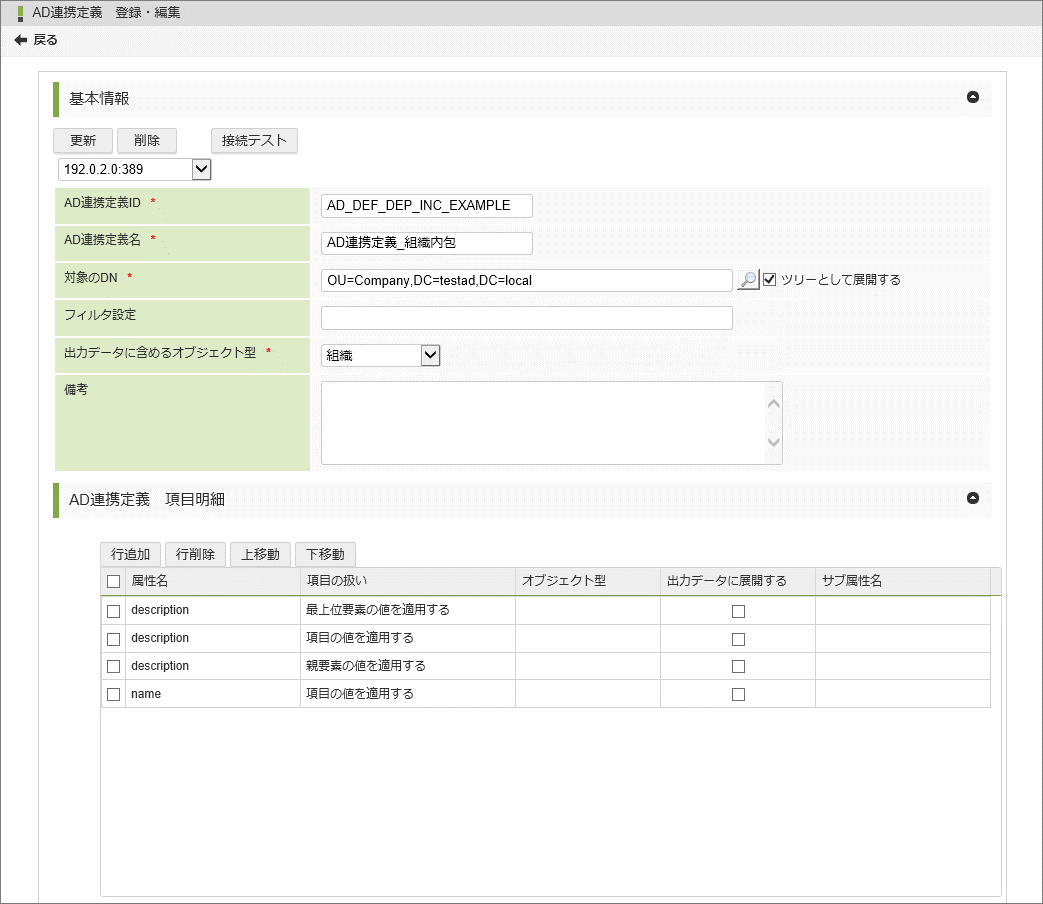Click the 更新 button
Image resolution: width=1043 pixels, height=904 pixels.
[x=83, y=140]
